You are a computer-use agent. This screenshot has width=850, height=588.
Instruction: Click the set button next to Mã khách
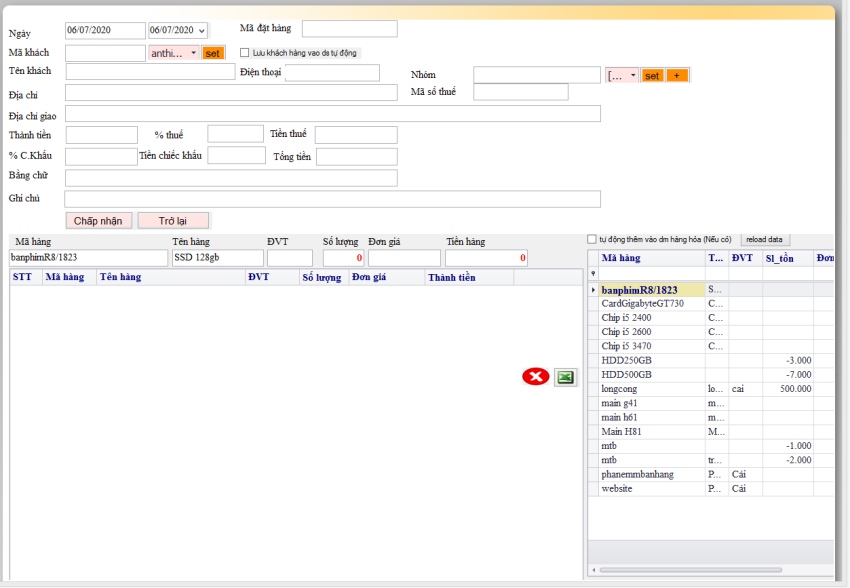[212, 53]
